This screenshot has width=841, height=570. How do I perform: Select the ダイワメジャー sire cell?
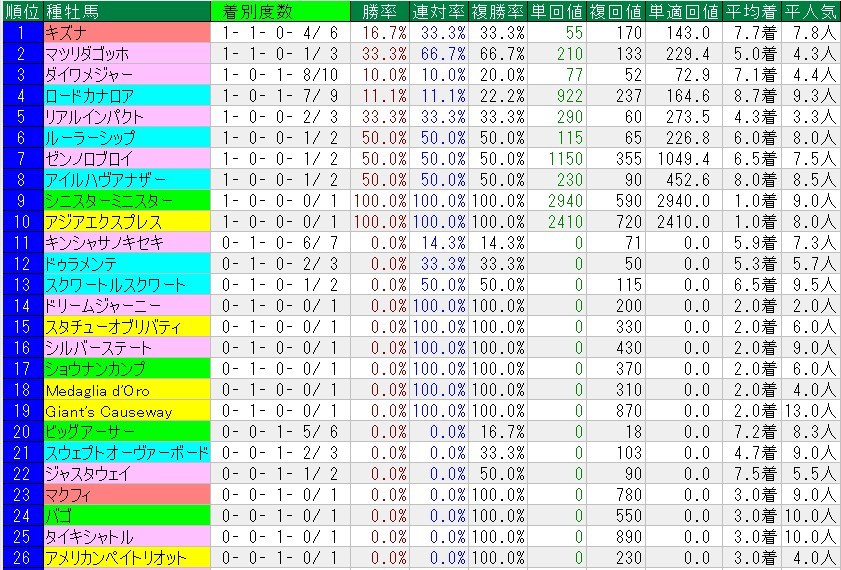click(127, 75)
